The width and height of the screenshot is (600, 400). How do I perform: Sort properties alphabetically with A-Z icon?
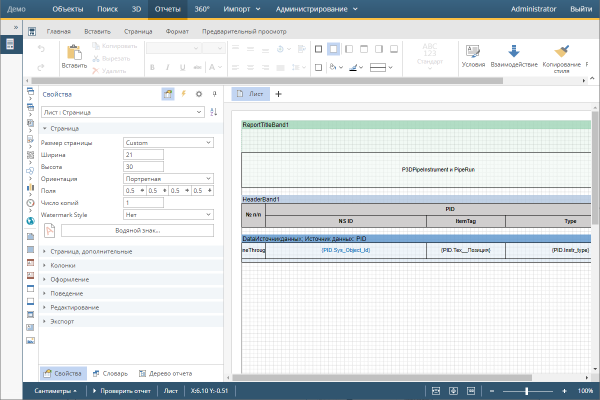coord(214,113)
